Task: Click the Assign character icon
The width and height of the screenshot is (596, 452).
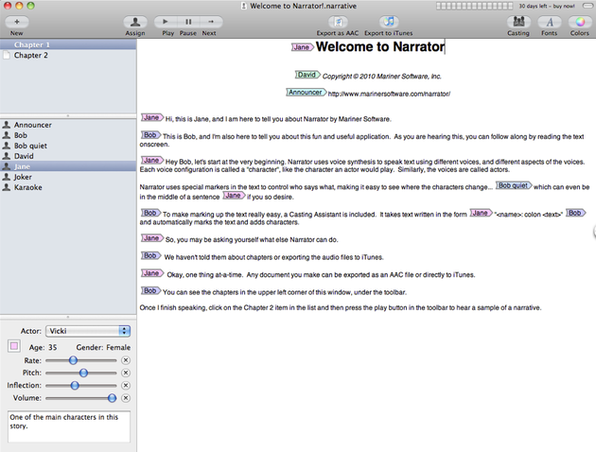Action: (135, 22)
